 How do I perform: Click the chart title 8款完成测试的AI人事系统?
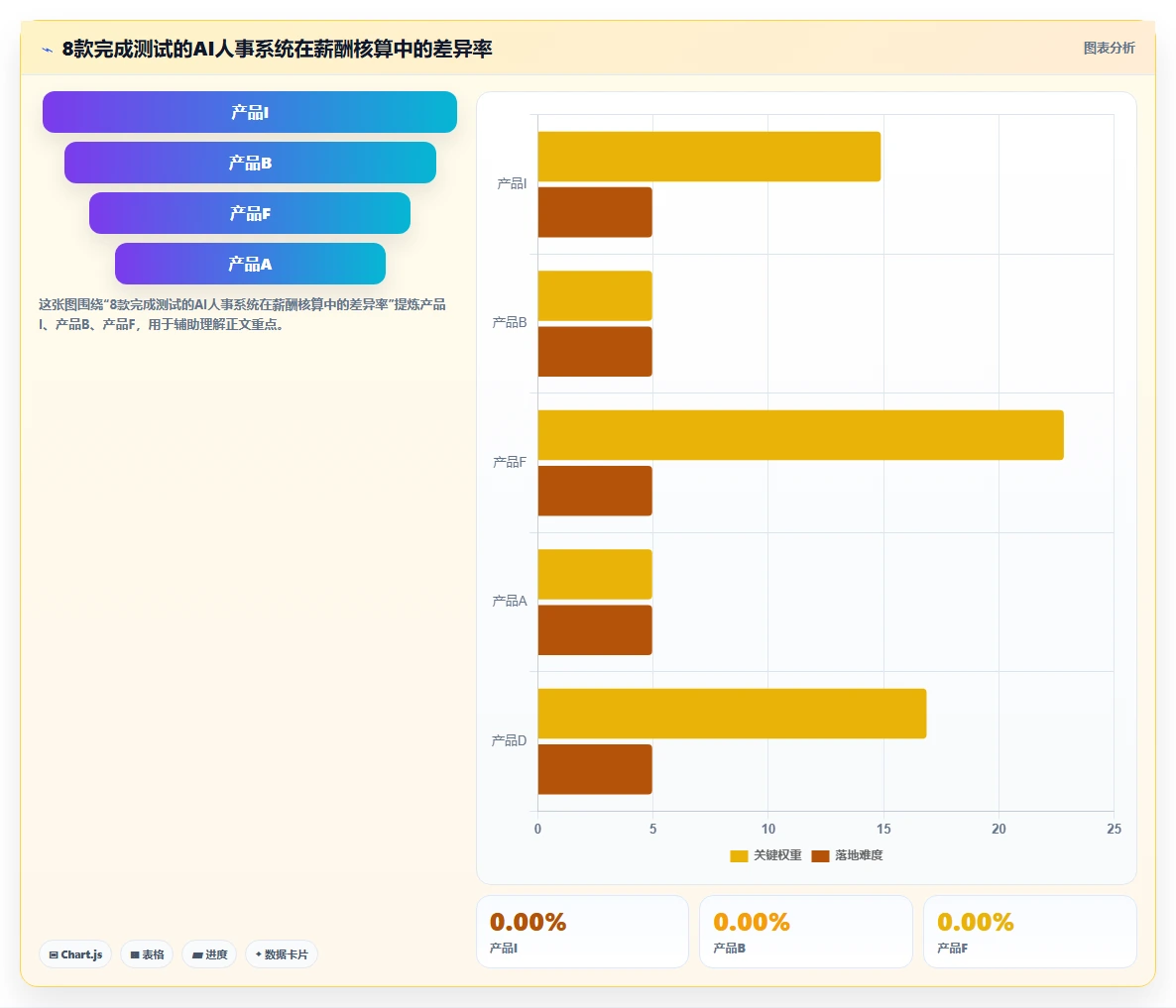[277, 49]
